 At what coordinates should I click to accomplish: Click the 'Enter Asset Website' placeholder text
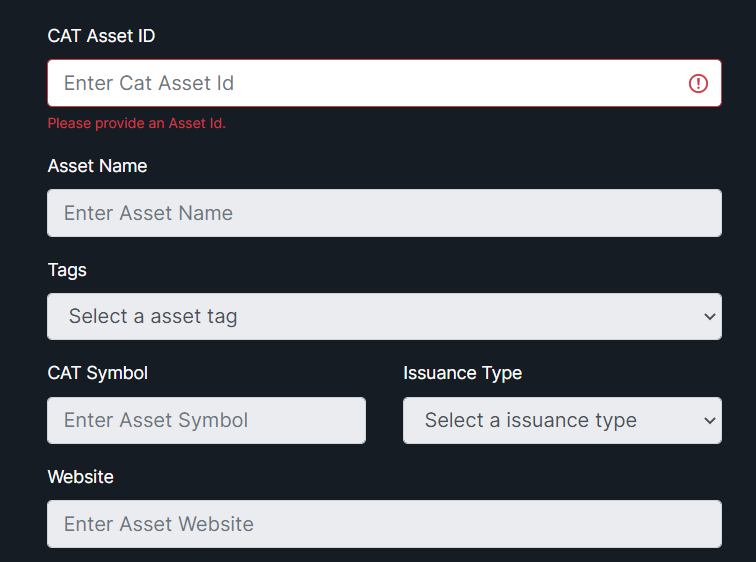coord(159,524)
